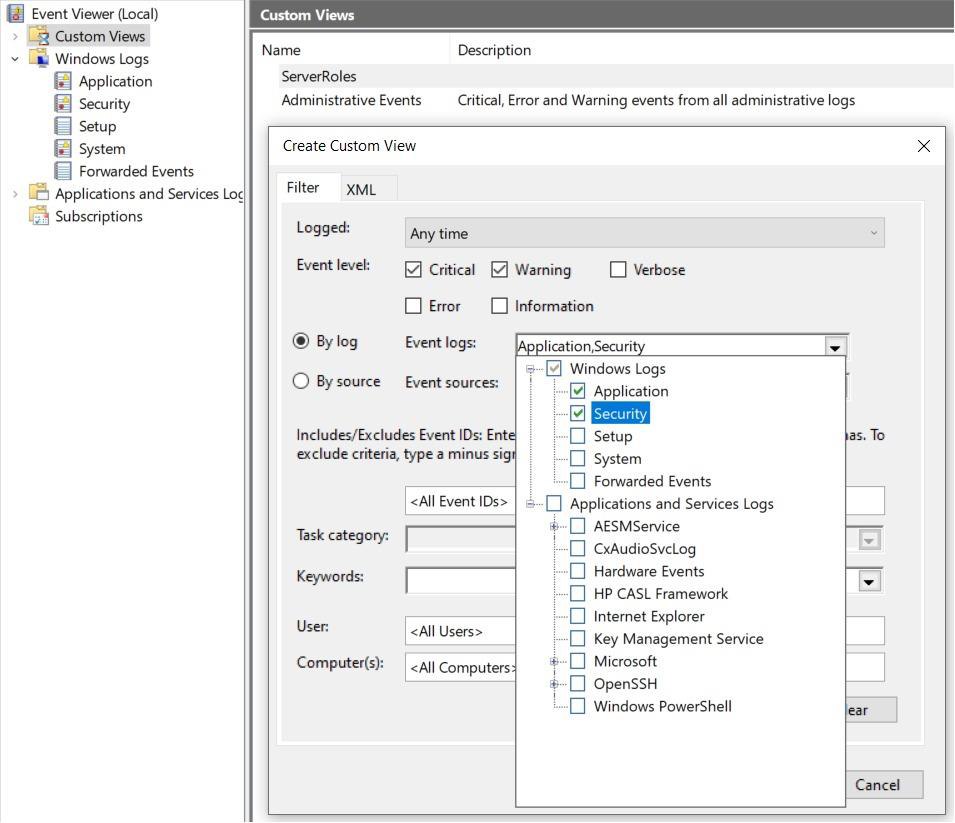The width and height of the screenshot is (955, 823).
Task: Click the Security log icon in sidebar
Action: (63, 104)
